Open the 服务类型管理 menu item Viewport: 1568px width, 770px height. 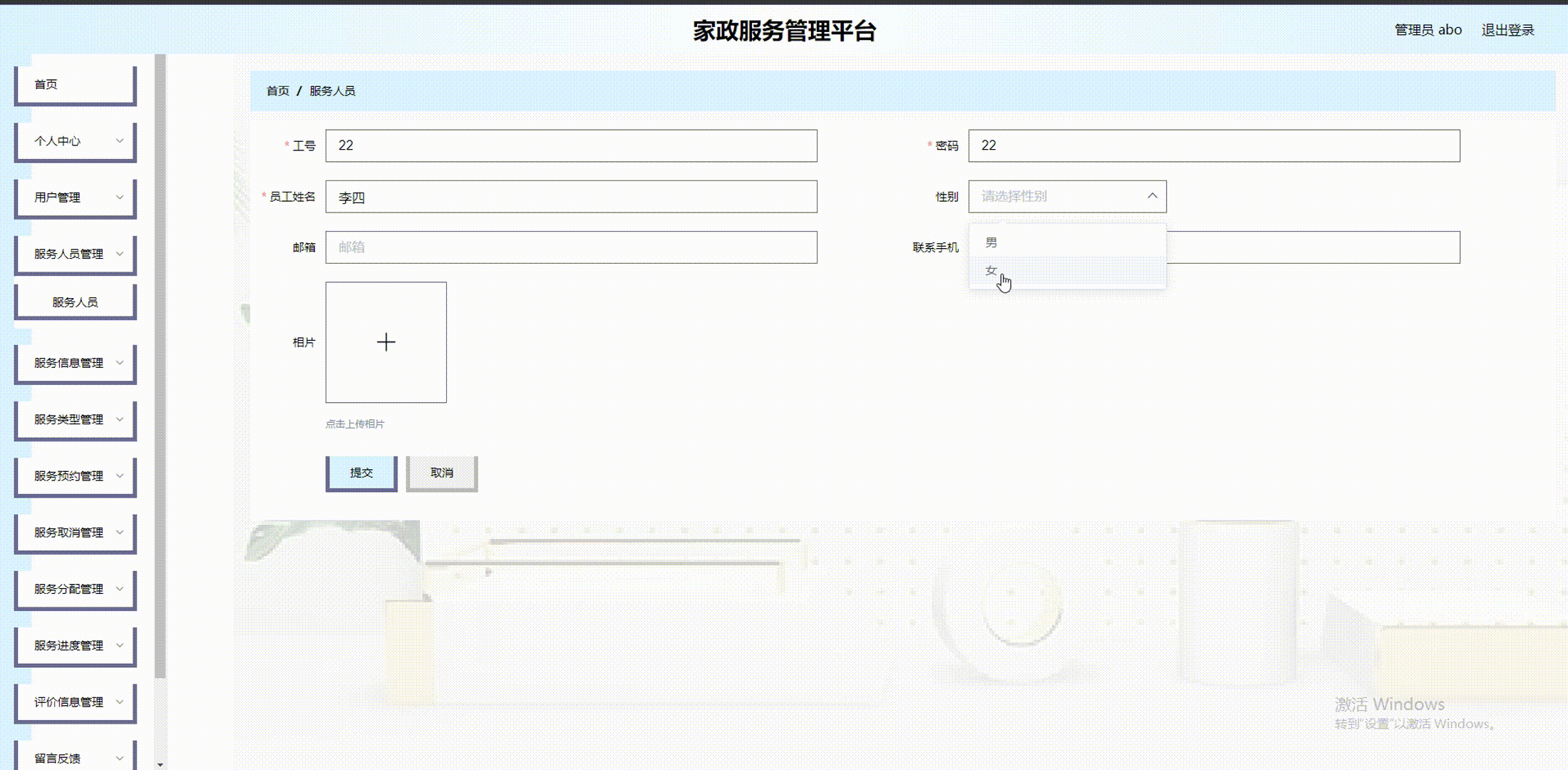tap(74, 419)
